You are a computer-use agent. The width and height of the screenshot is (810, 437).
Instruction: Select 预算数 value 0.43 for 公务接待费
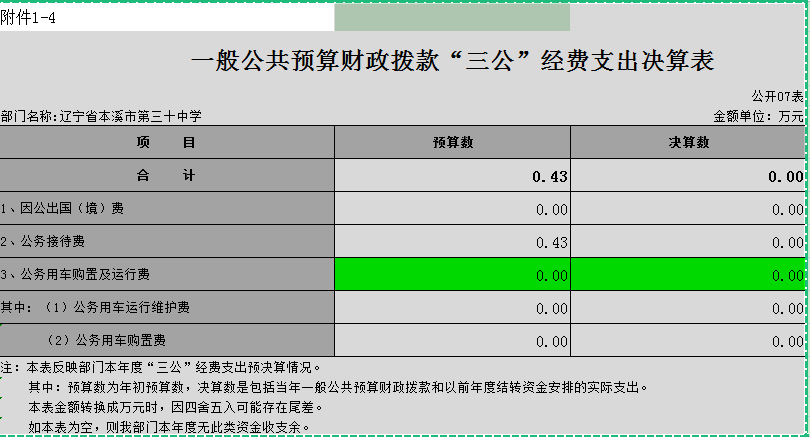453,241
